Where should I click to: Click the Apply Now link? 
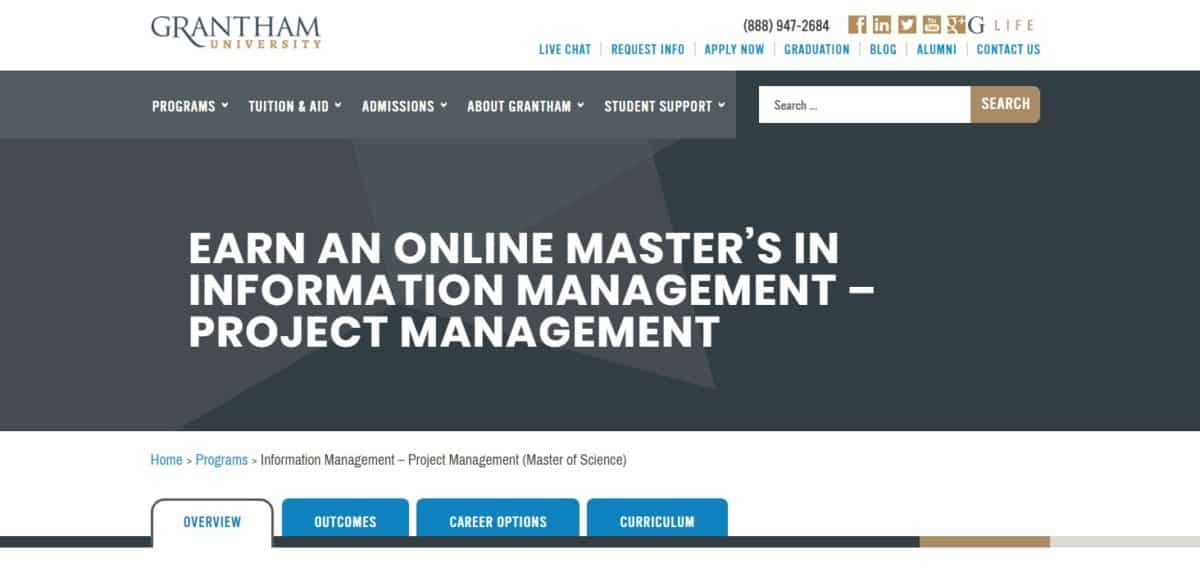point(734,49)
